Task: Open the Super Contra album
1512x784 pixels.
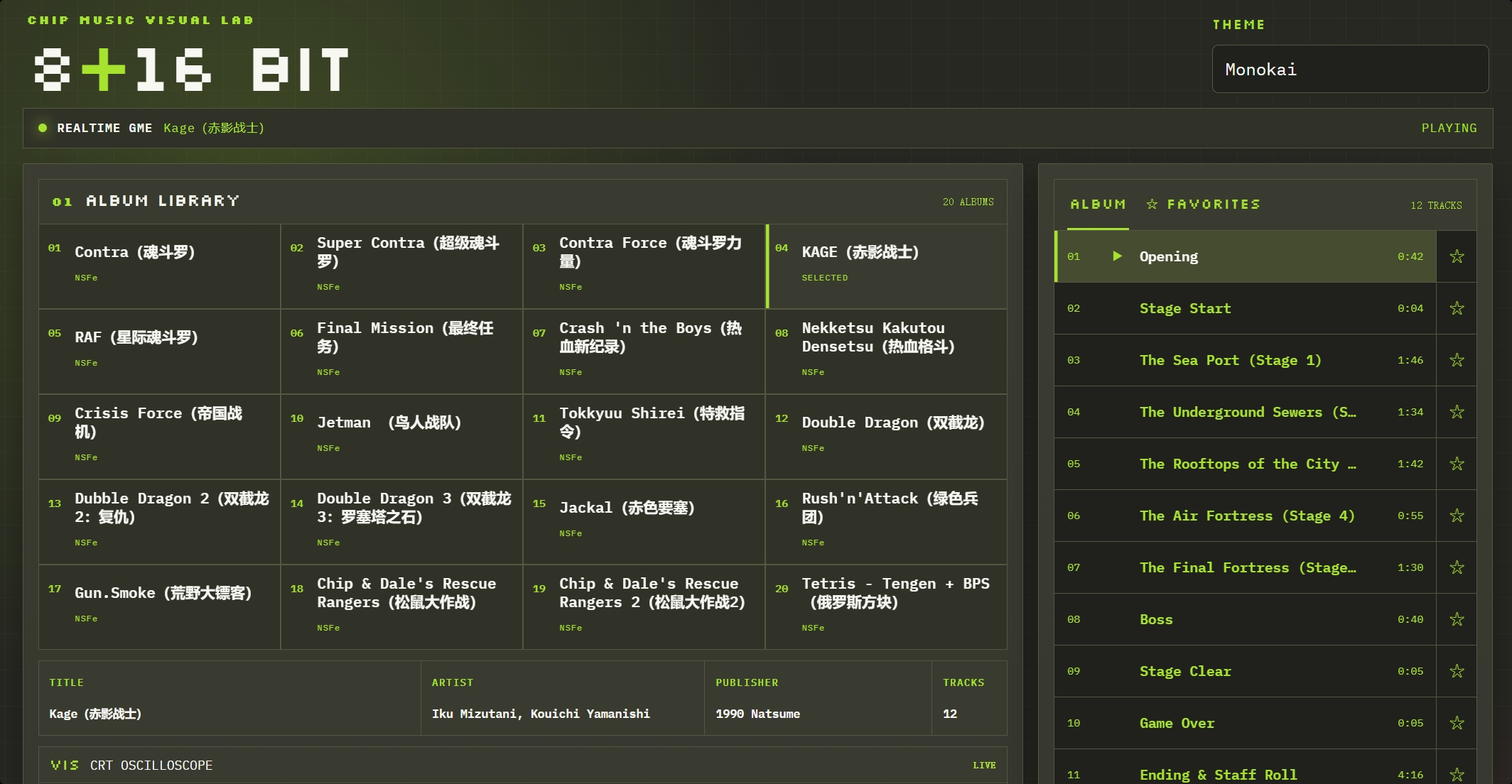Action: click(x=402, y=266)
